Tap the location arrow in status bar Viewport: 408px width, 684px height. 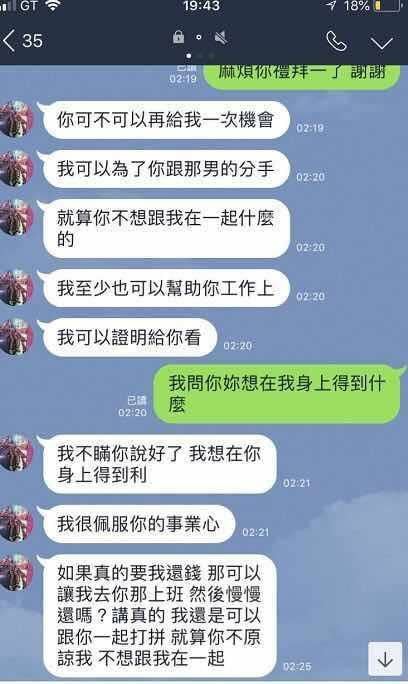[x=331, y=6]
